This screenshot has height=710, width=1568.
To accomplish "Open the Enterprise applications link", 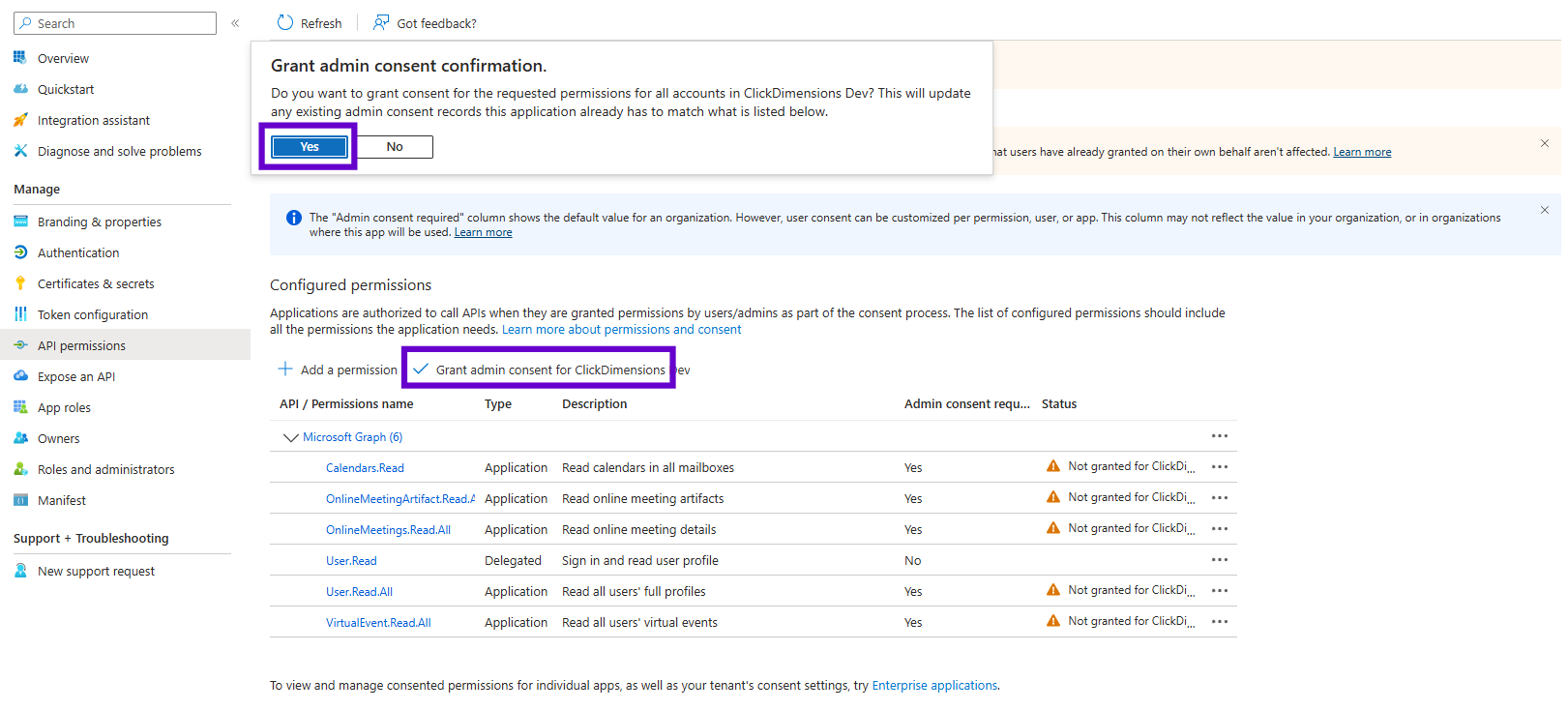I will coord(934,685).
